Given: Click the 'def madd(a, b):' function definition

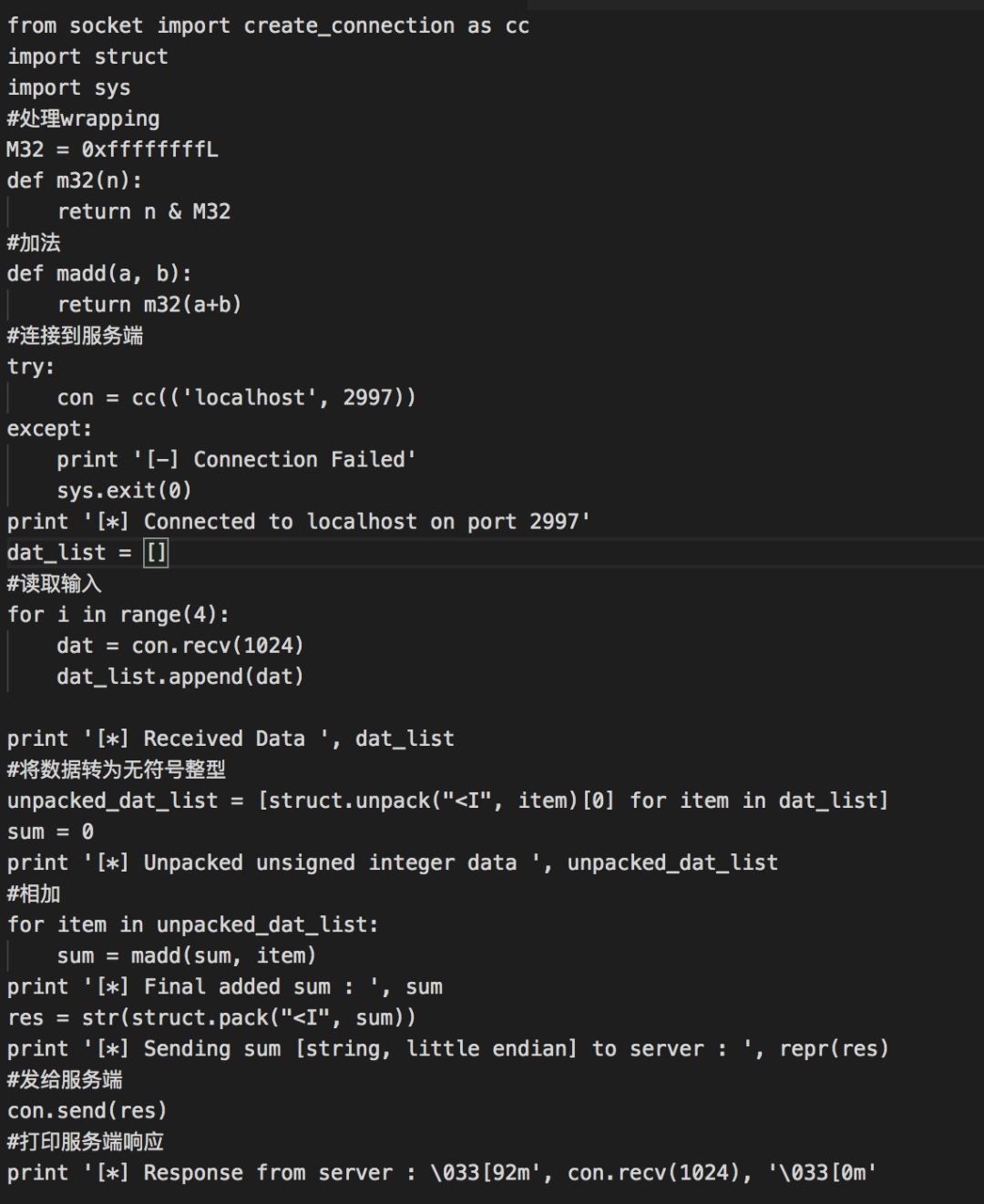Looking at the screenshot, I should pyautogui.click(x=99, y=273).
